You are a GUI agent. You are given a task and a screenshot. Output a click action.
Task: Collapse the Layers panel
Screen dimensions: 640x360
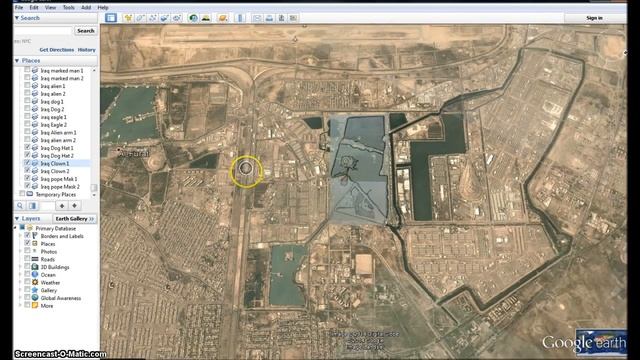(17, 219)
